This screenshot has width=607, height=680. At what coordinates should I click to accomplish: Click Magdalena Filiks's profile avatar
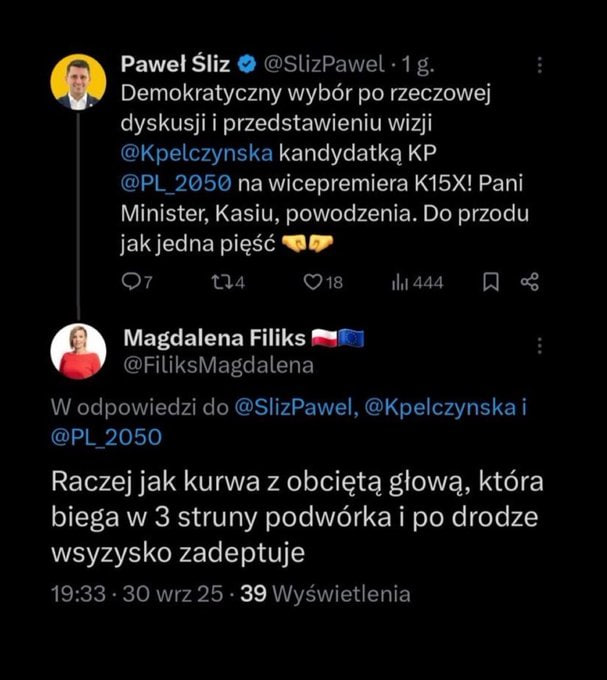tap(78, 351)
